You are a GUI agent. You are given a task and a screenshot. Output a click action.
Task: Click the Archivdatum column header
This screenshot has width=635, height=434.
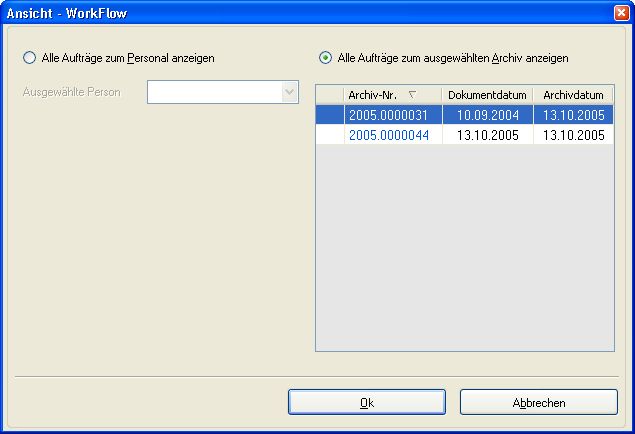[573, 95]
